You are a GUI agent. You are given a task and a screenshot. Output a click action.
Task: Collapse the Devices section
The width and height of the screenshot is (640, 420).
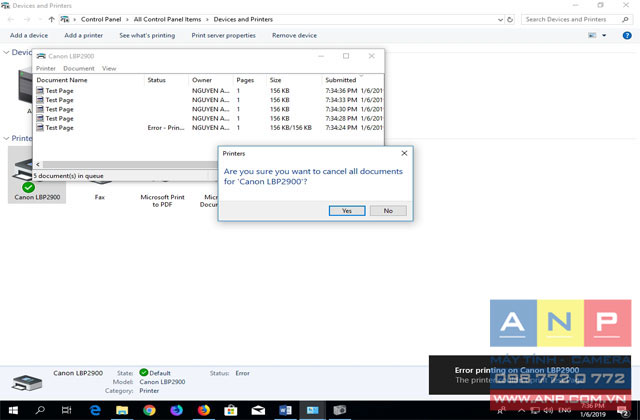[6, 52]
